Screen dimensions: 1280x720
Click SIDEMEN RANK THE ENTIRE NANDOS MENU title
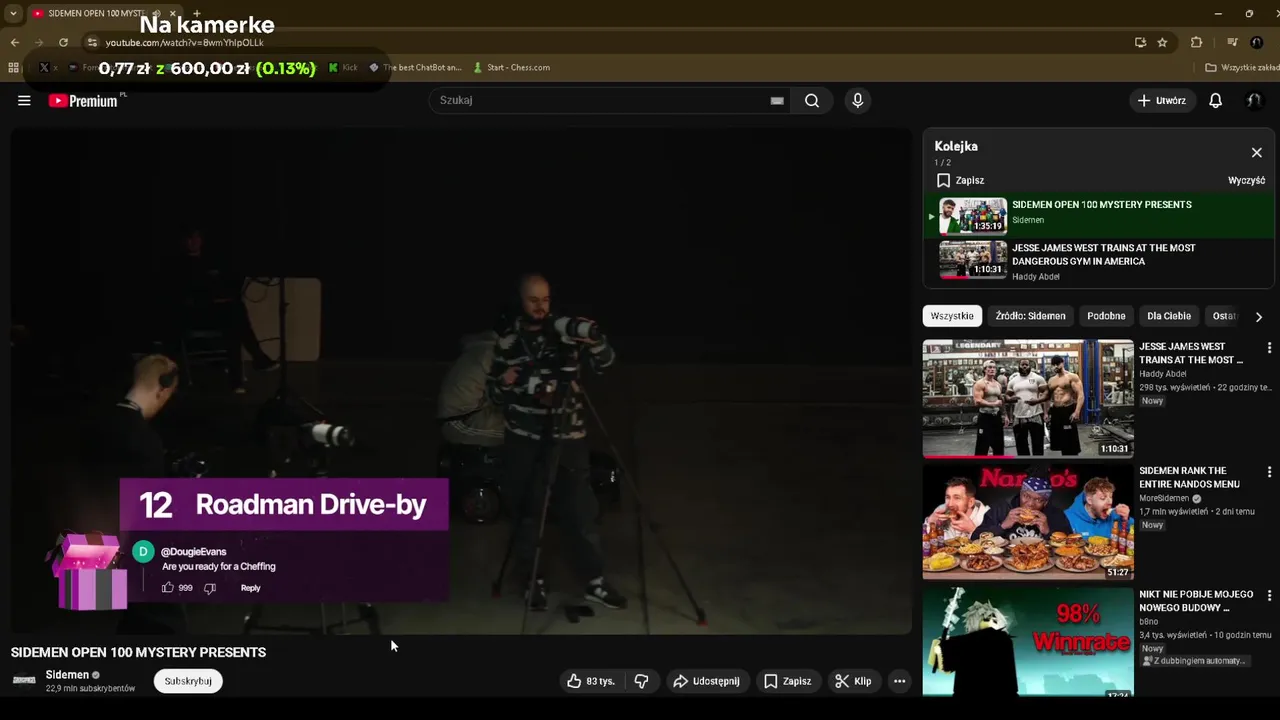tap(1189, 477)
